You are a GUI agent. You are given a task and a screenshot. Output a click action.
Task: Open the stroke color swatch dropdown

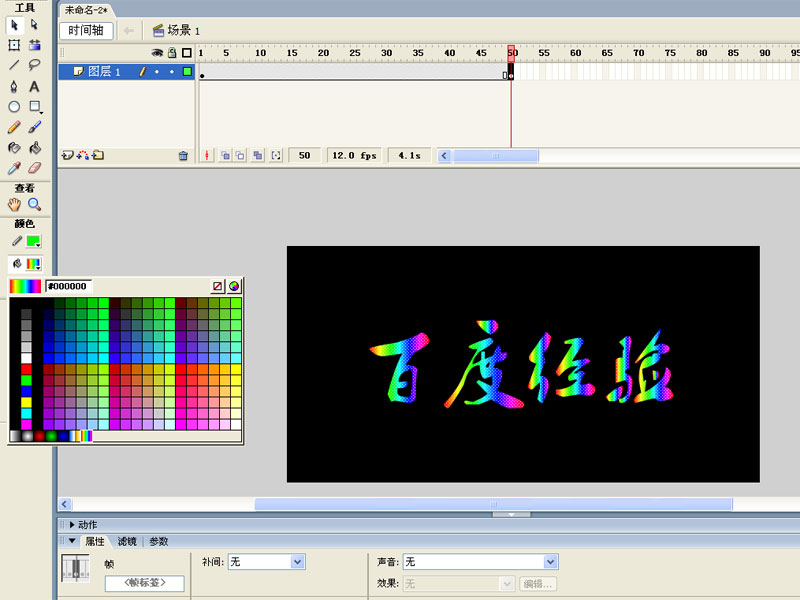34,241
